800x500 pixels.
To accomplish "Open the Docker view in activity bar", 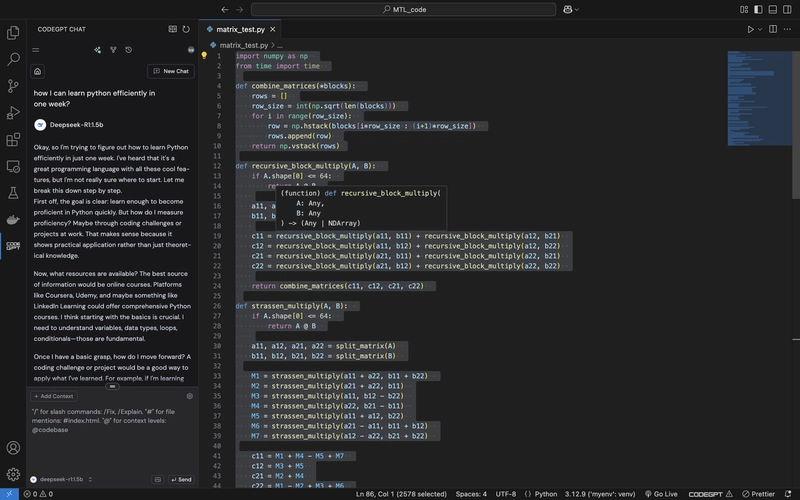I will pyautogui.click(x=13, y=220).
